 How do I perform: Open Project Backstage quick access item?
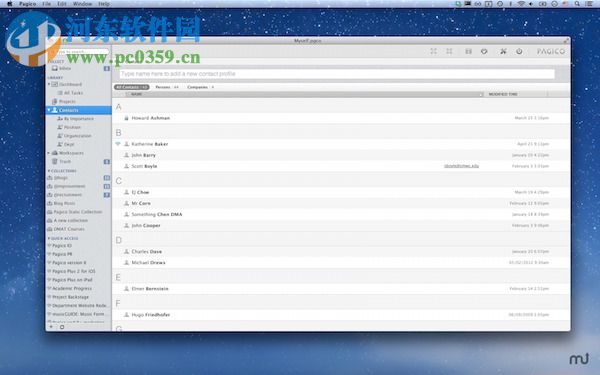[x=70, y=297]
